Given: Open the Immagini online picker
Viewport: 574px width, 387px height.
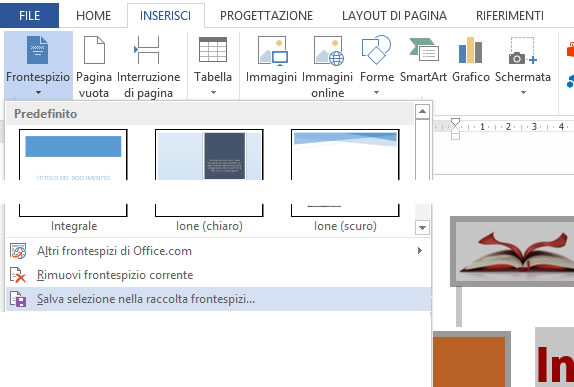Looking at the screenshot, I should pos(328,66).
